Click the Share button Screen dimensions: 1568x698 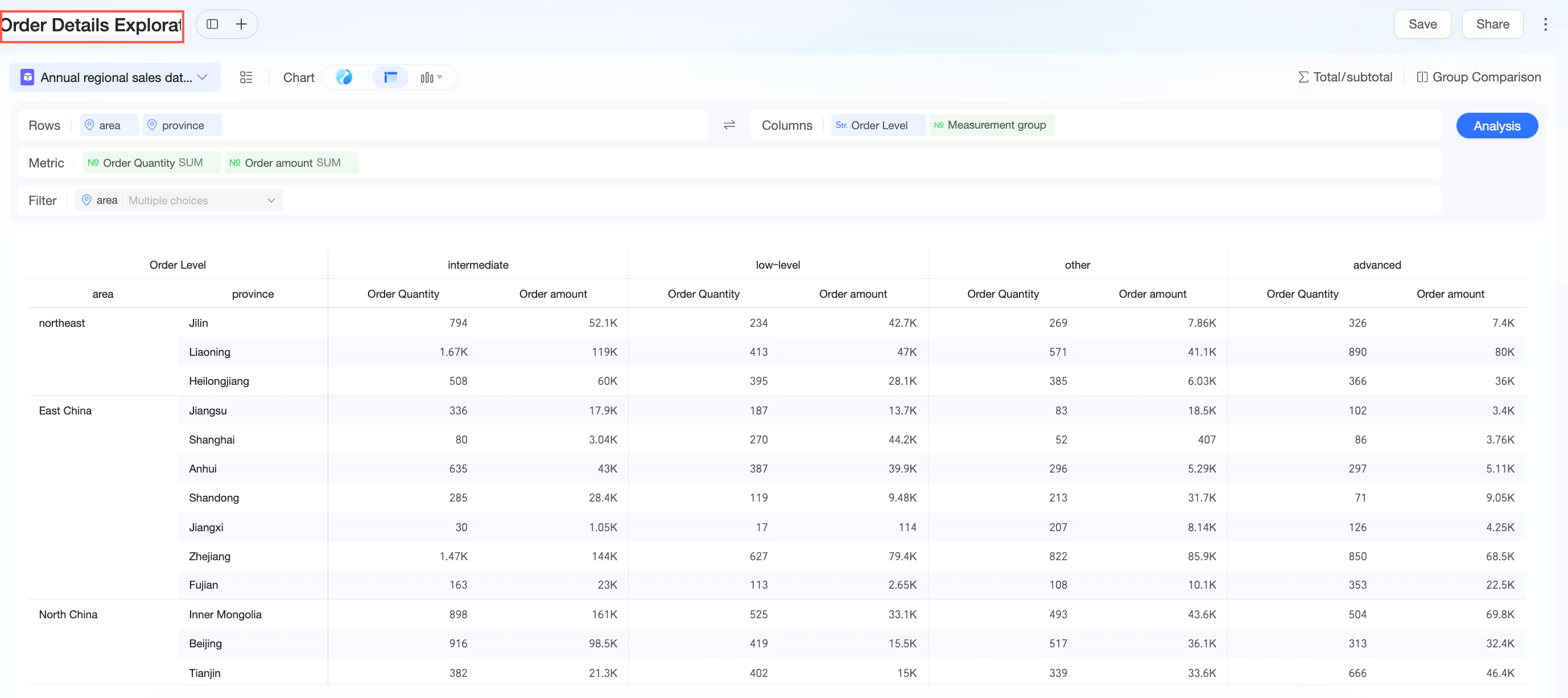point(1492,24)
